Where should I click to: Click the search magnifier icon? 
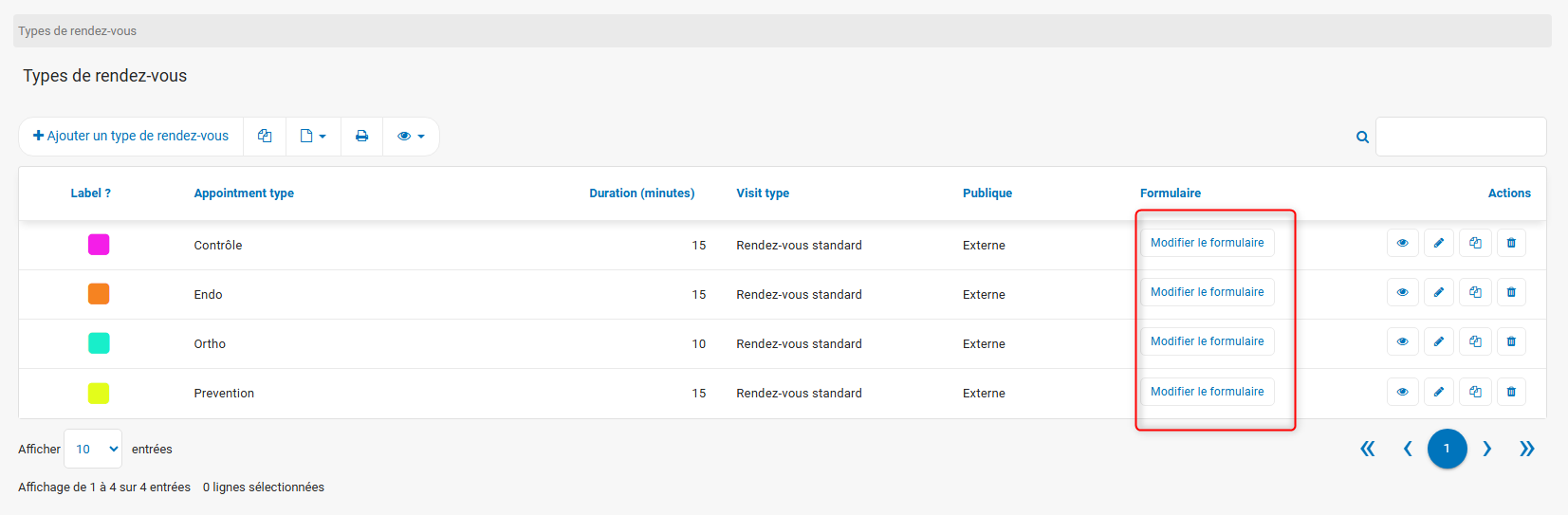point(1362,138)
